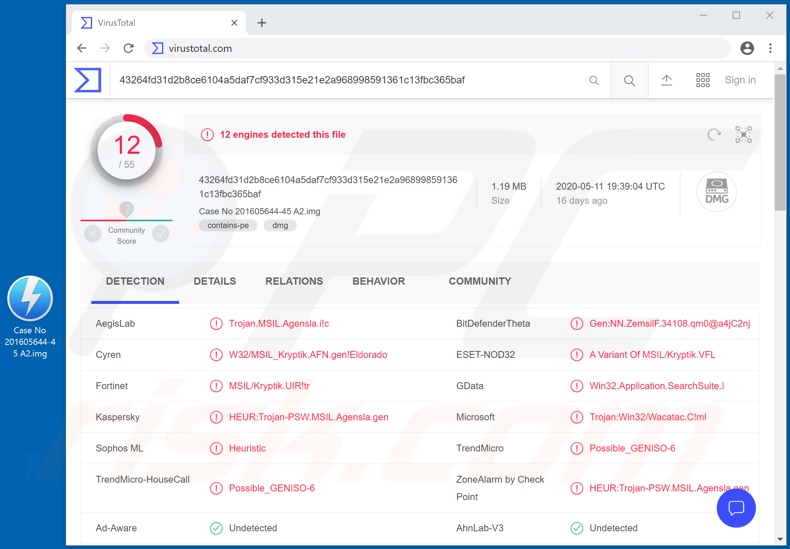Click the alert icon beside Sophos ML result
Screen dimensions: 790x549
click(216, 448)
